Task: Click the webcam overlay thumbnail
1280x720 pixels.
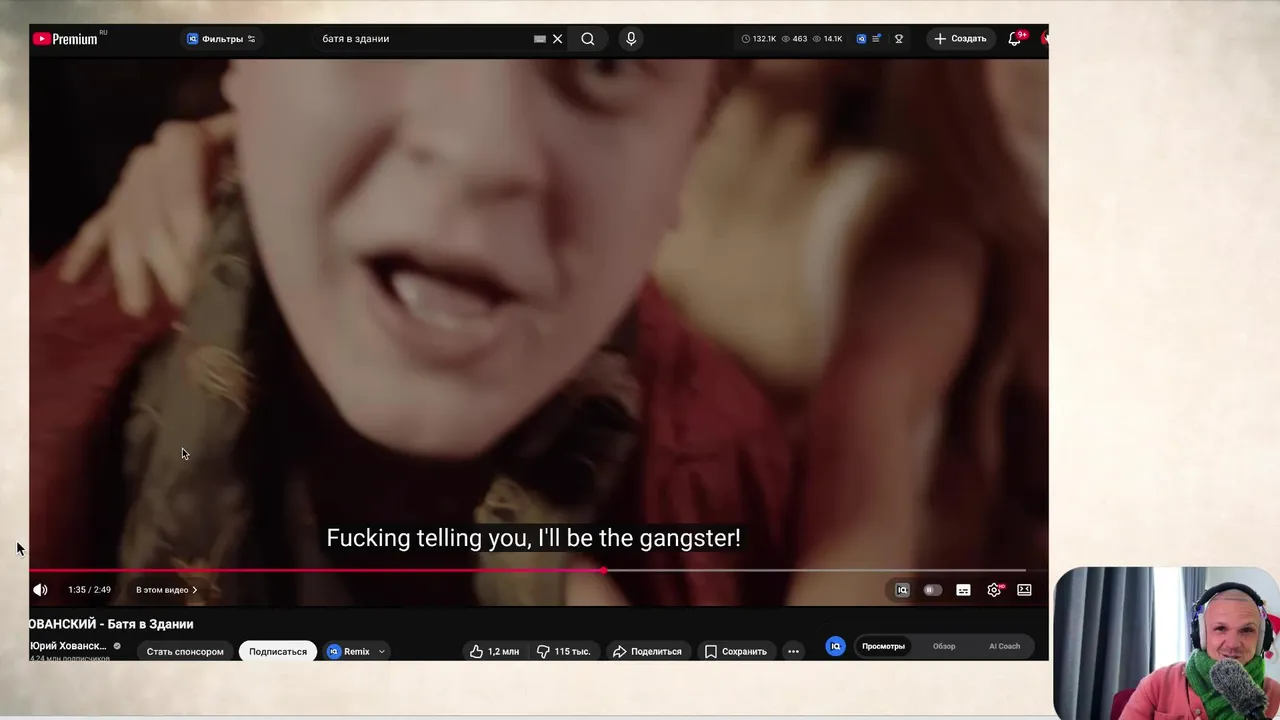Action: tap(1166, 643)
